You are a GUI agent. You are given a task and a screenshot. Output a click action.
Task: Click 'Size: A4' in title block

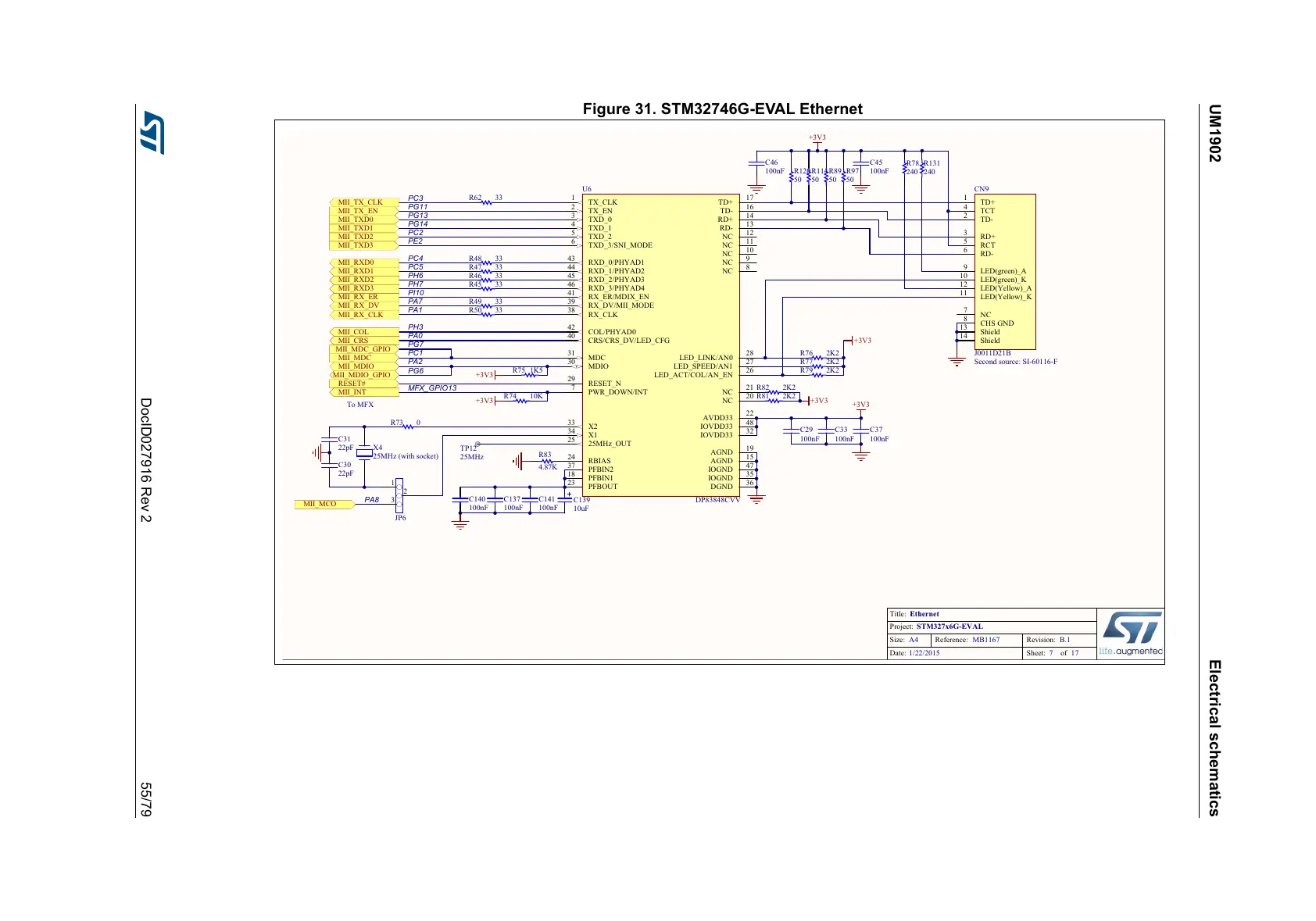(x=905, y=640)
